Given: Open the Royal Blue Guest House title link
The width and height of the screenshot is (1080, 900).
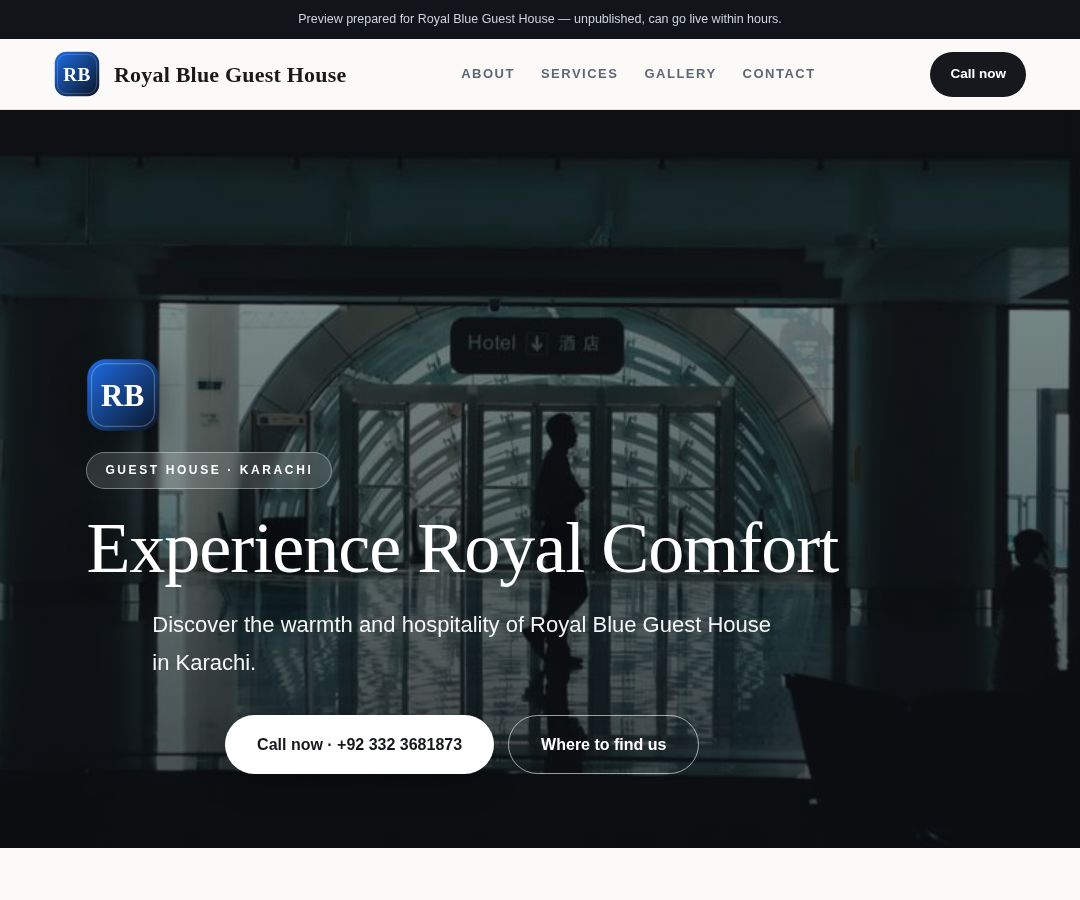Looking at the screenshot, I should click(230, 75).
